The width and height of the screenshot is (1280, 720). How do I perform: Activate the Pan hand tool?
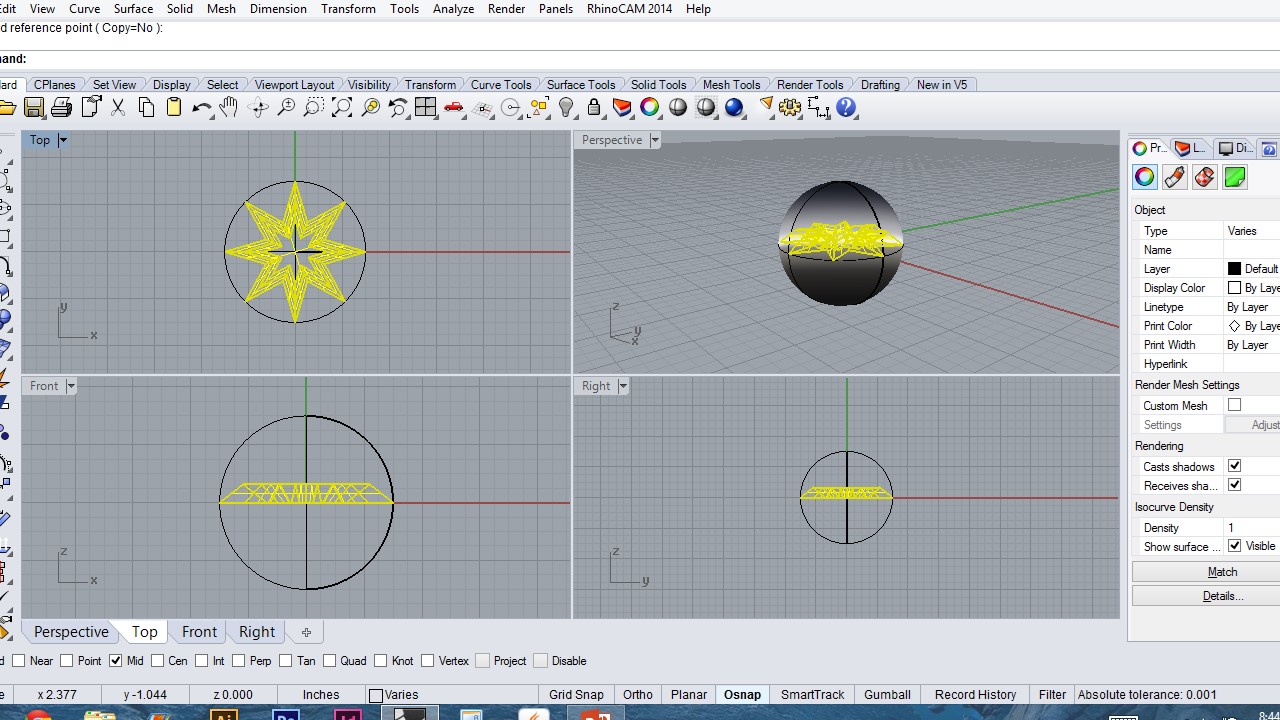coord(230,107)
